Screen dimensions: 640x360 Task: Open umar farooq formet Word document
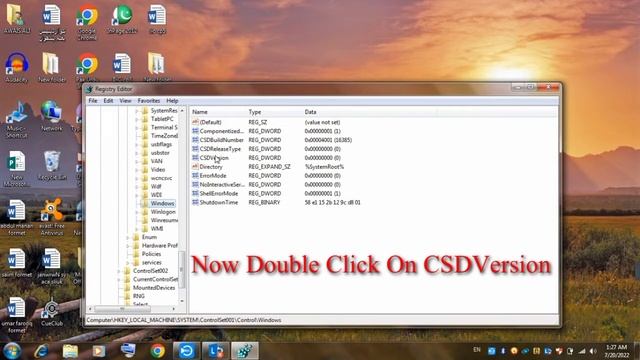(16, 315)
